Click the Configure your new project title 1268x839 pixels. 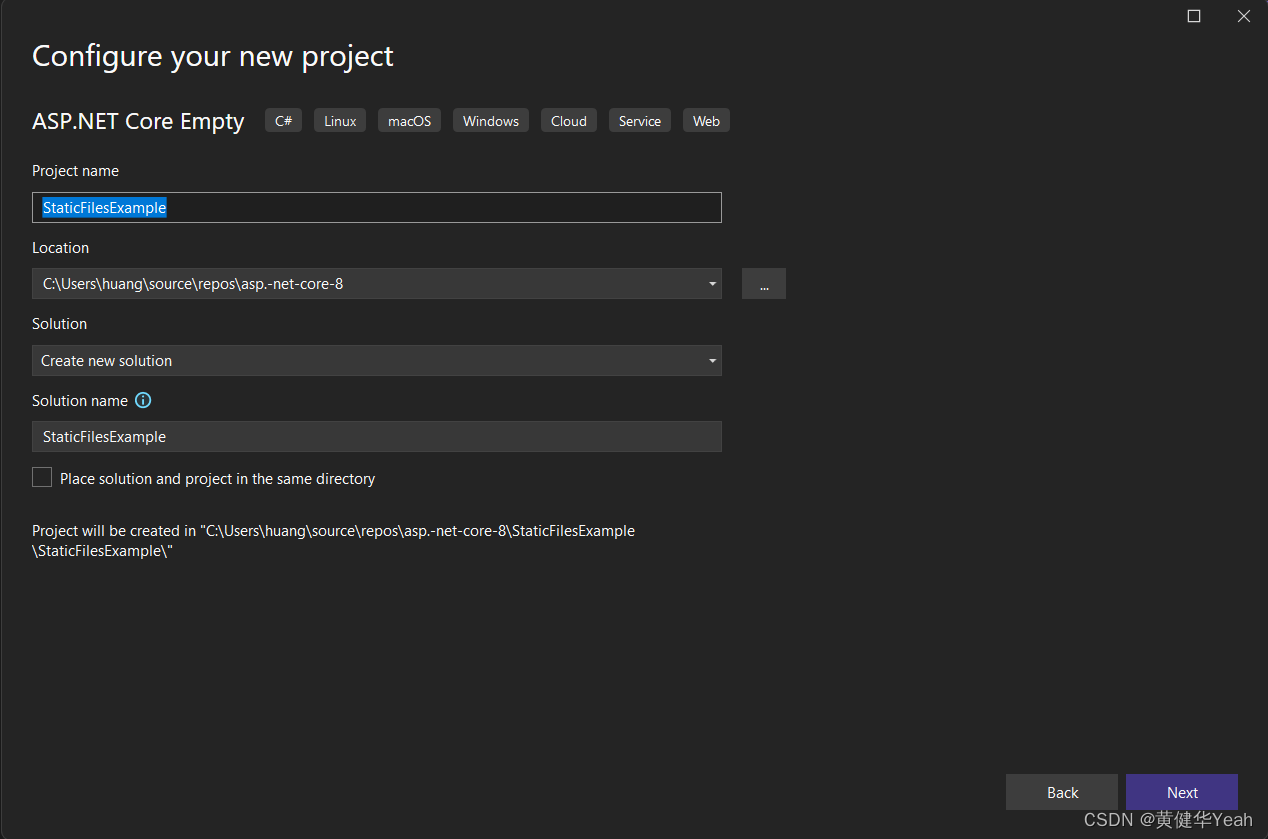212,56
